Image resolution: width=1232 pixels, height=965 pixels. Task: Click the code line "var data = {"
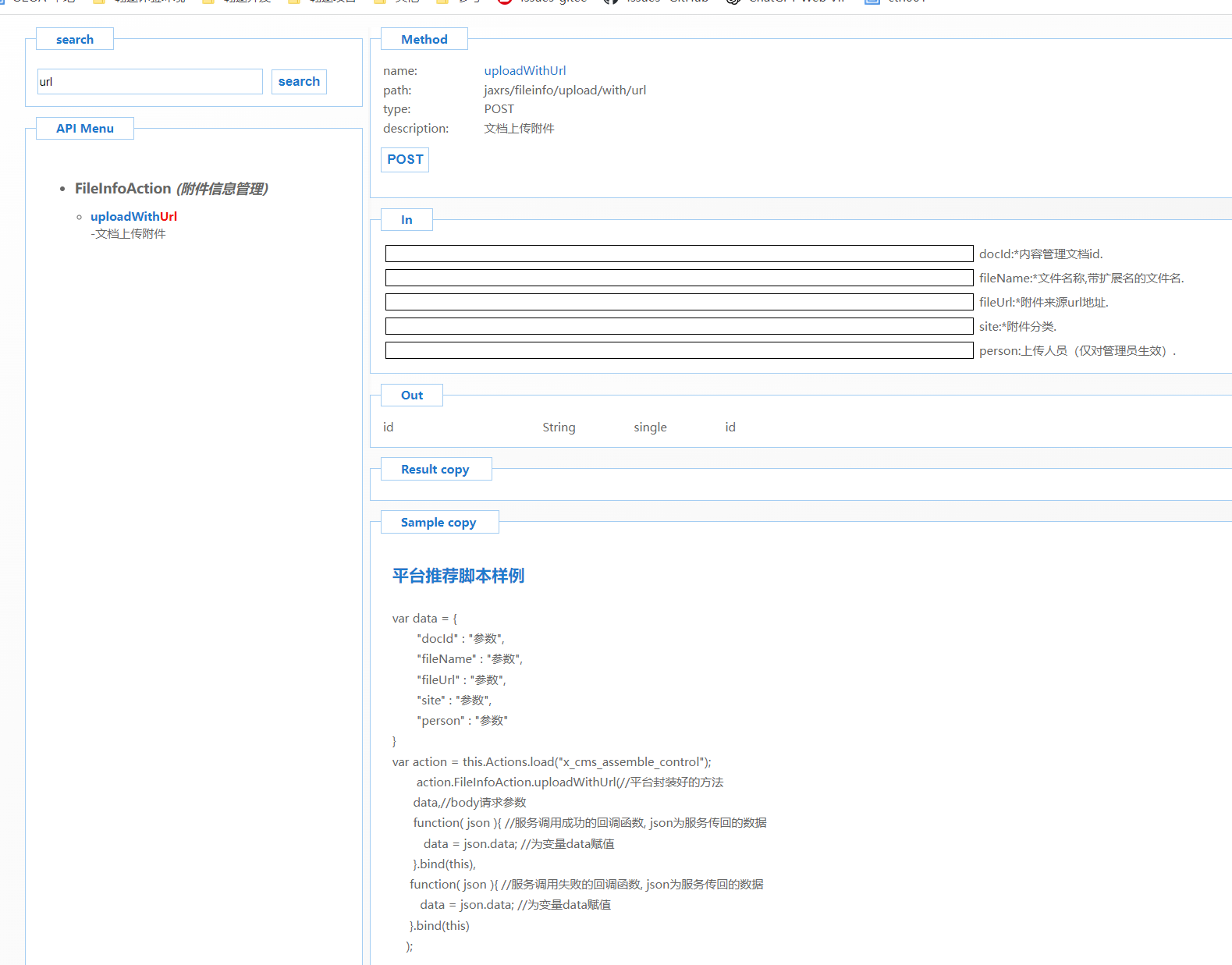424,619
